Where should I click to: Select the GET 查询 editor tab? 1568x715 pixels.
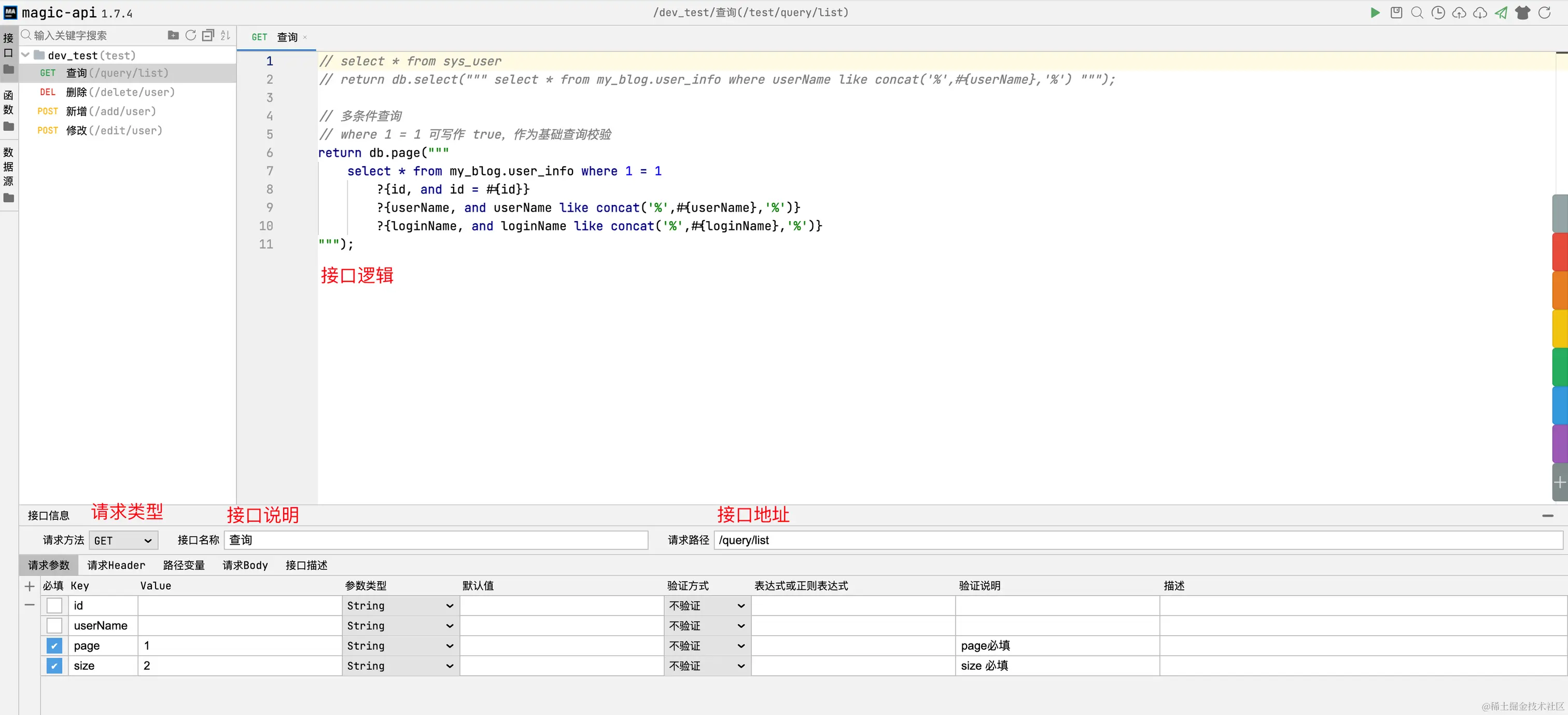click(275, 38)
